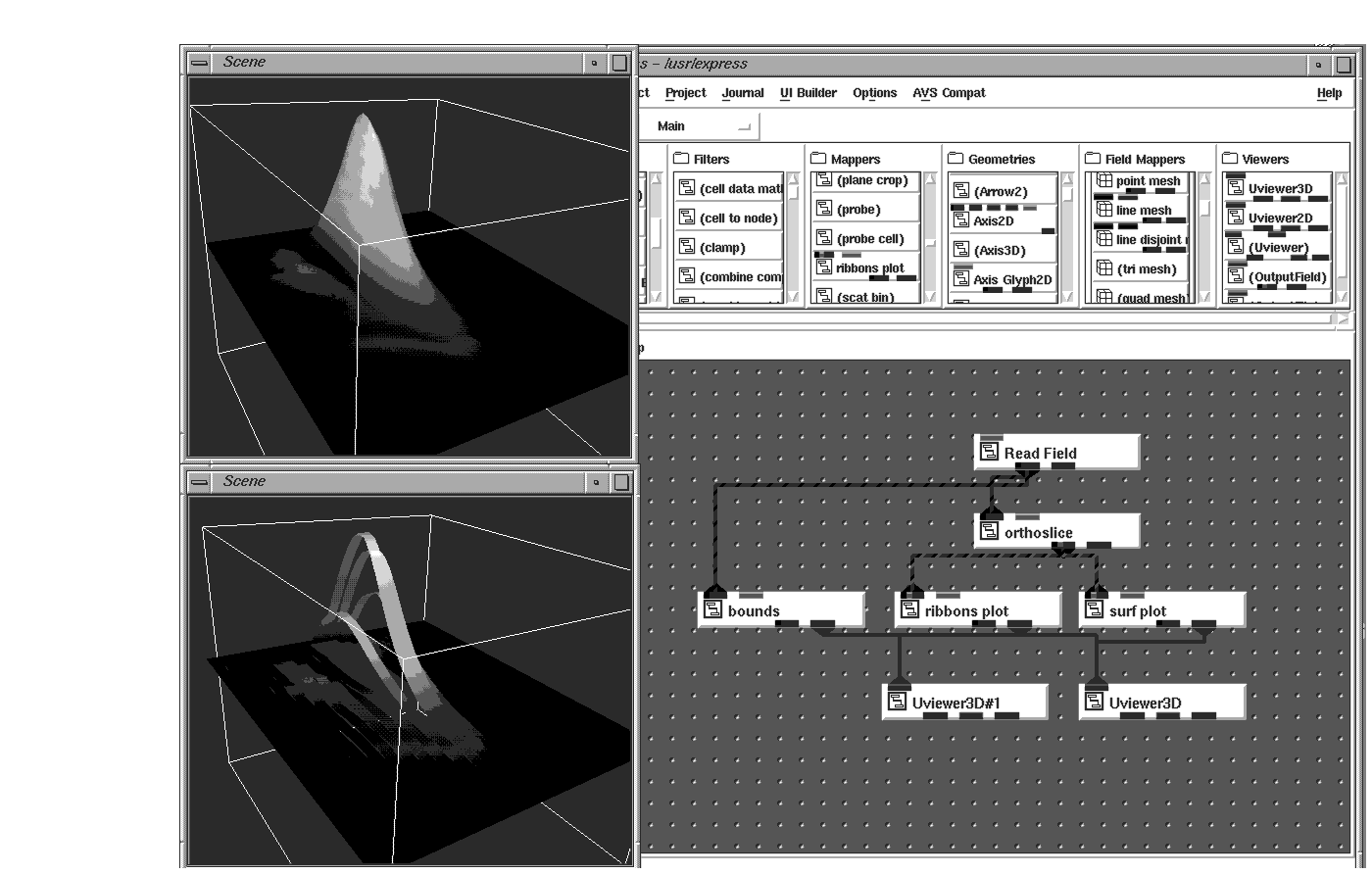
Task: Open the UI Builder menu
Action: [808, 93]
